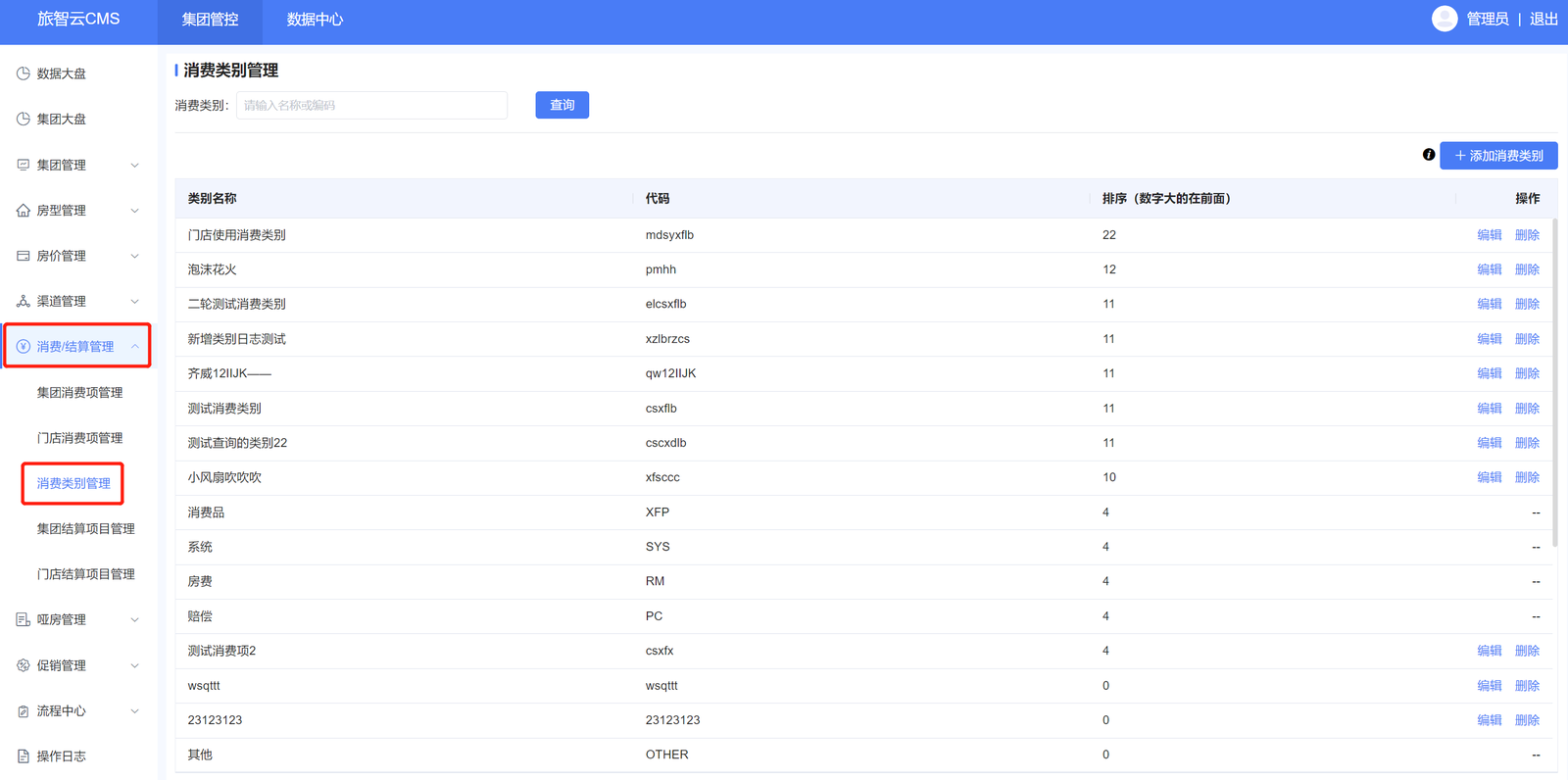Click the info icon beside 添加消费类别
This screenshot has width=1568, height=780.
point(1429,155)
